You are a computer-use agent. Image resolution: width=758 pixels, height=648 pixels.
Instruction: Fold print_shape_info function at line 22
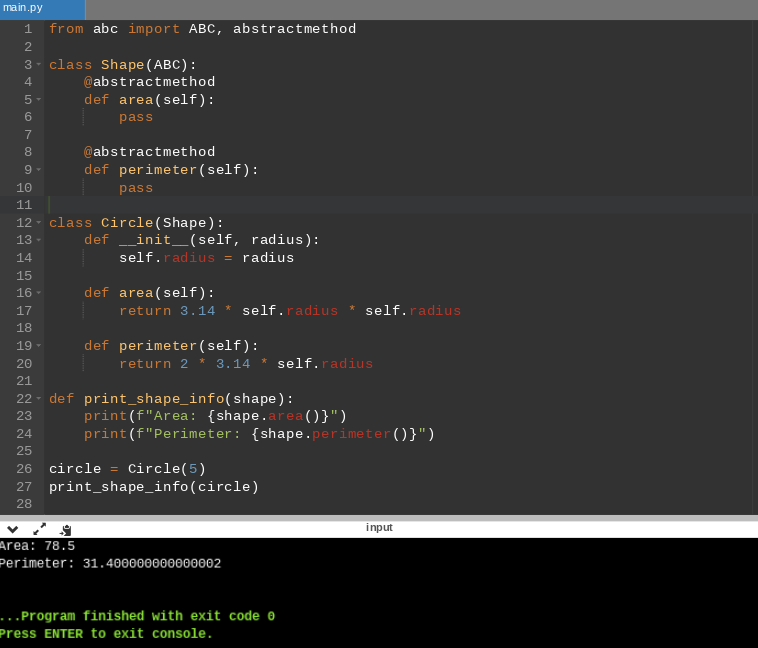[x=39, y=399]
